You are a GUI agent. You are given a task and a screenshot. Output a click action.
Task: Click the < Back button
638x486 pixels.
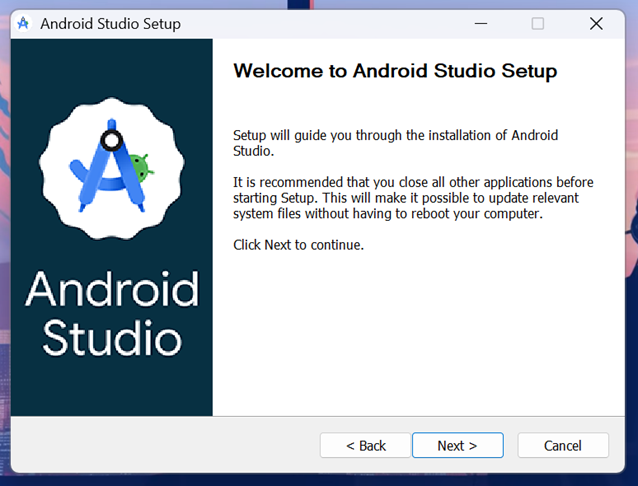coord(365,445)
